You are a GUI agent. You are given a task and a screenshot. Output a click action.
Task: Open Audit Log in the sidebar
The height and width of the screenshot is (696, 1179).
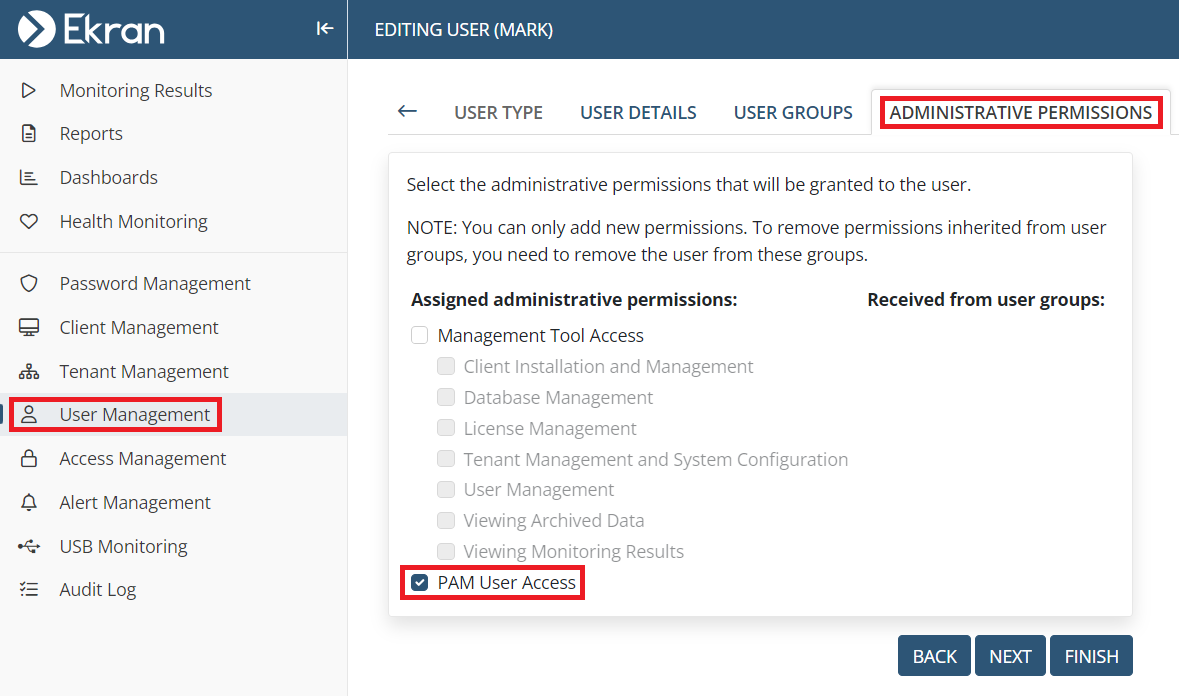click(x=97, y=590)
